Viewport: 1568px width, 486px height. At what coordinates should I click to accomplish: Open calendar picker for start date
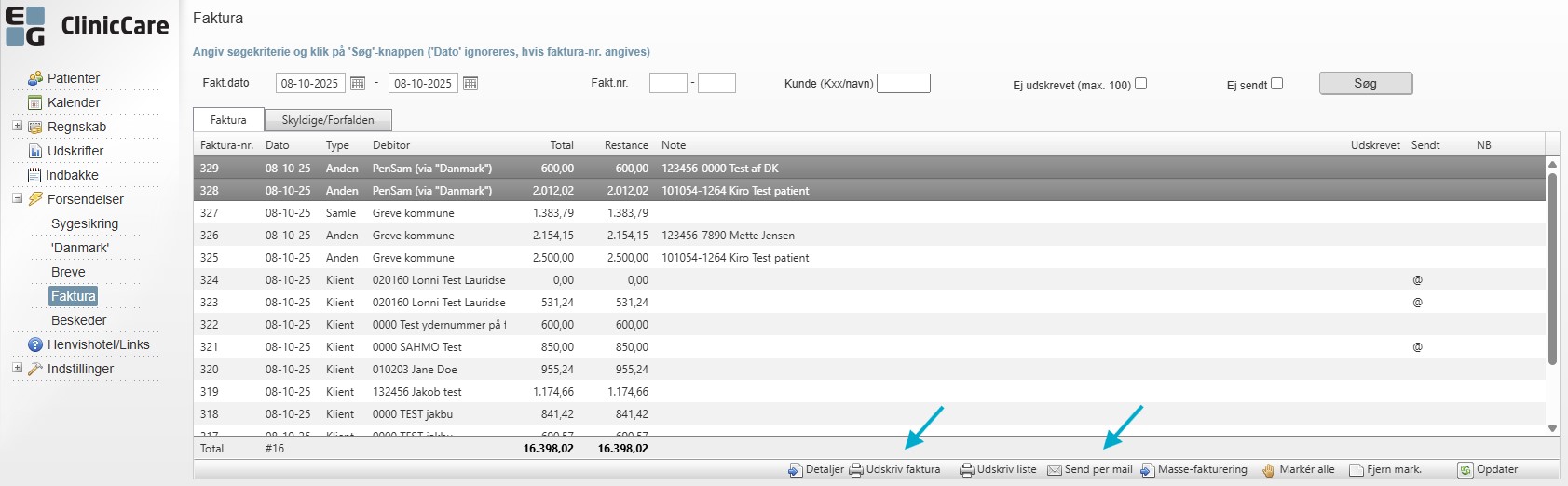(358, 84)
